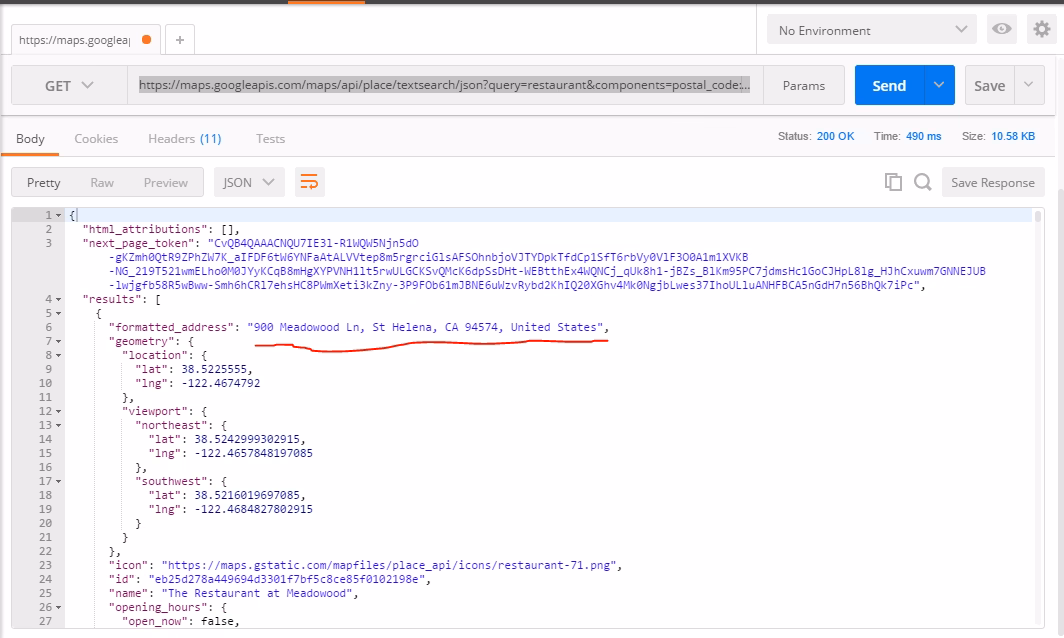Collapse the geometry object at line 7

point(61,341)
